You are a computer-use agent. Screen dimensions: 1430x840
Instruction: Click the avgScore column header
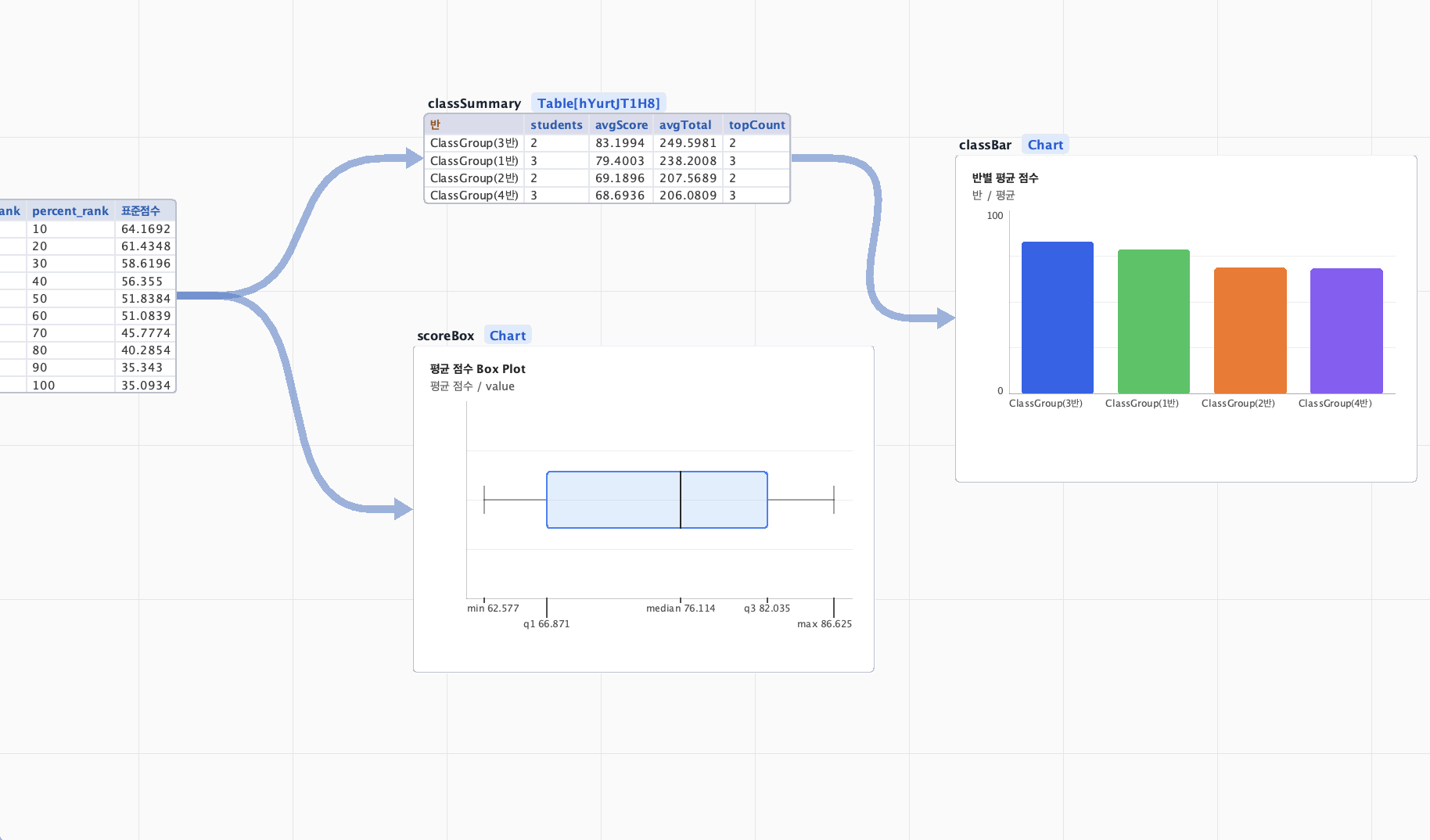point(621,125)
